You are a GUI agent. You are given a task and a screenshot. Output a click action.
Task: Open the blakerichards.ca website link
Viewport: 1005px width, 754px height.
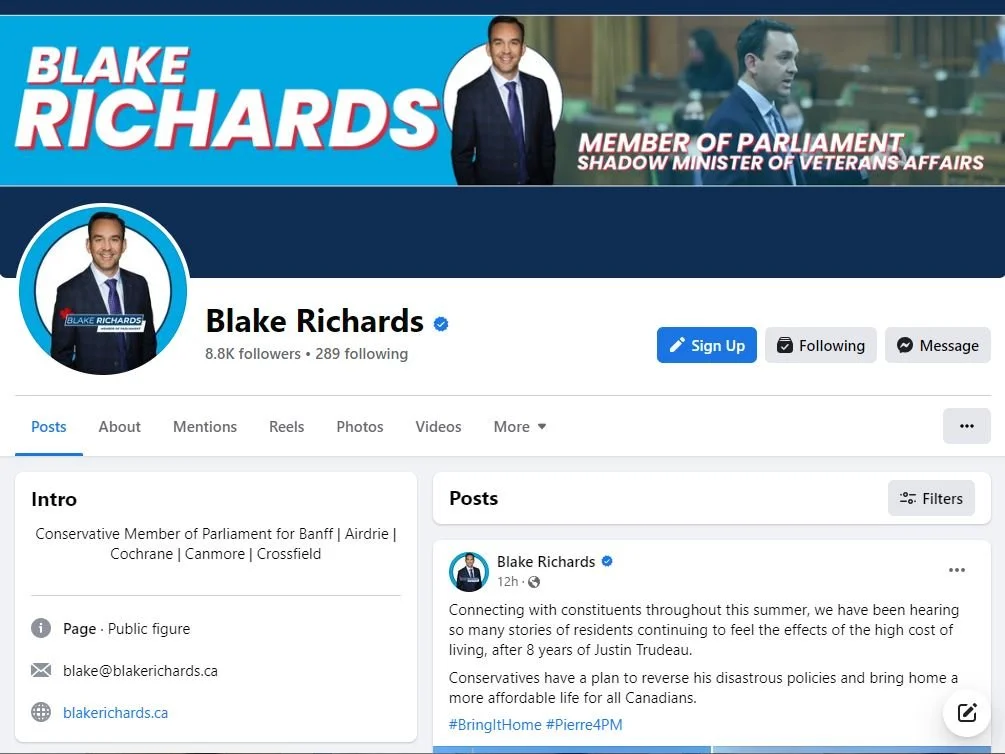point(115,712)
